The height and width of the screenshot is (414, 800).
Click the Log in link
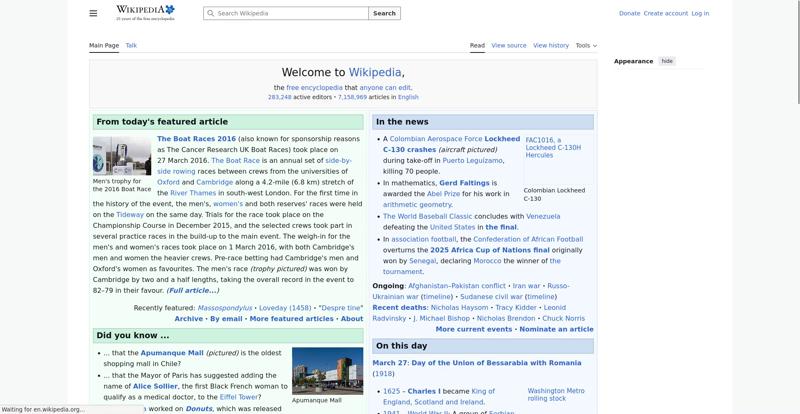pos(700,13)
